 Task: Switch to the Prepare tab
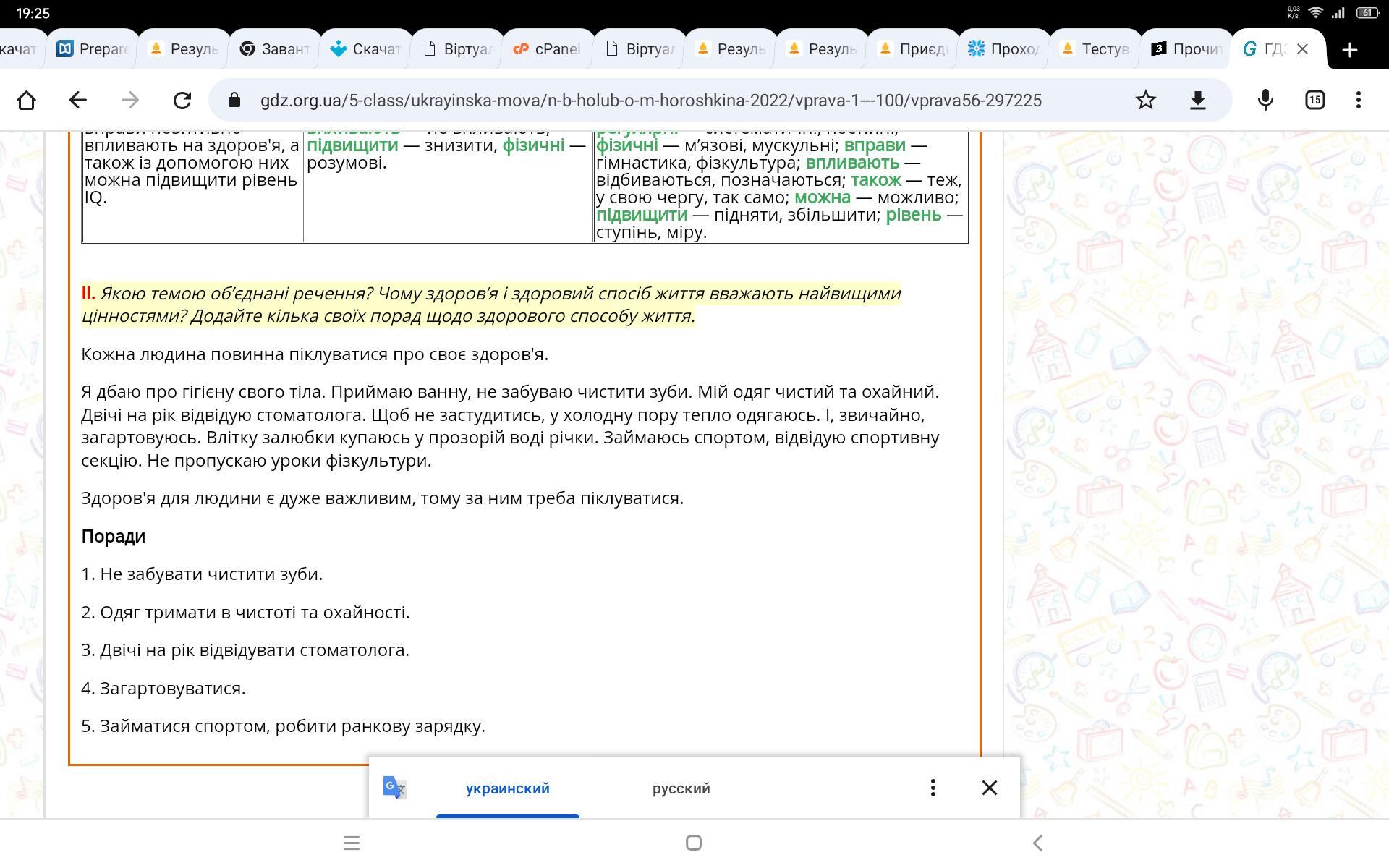pyautogui.click(x=93, y=49)
